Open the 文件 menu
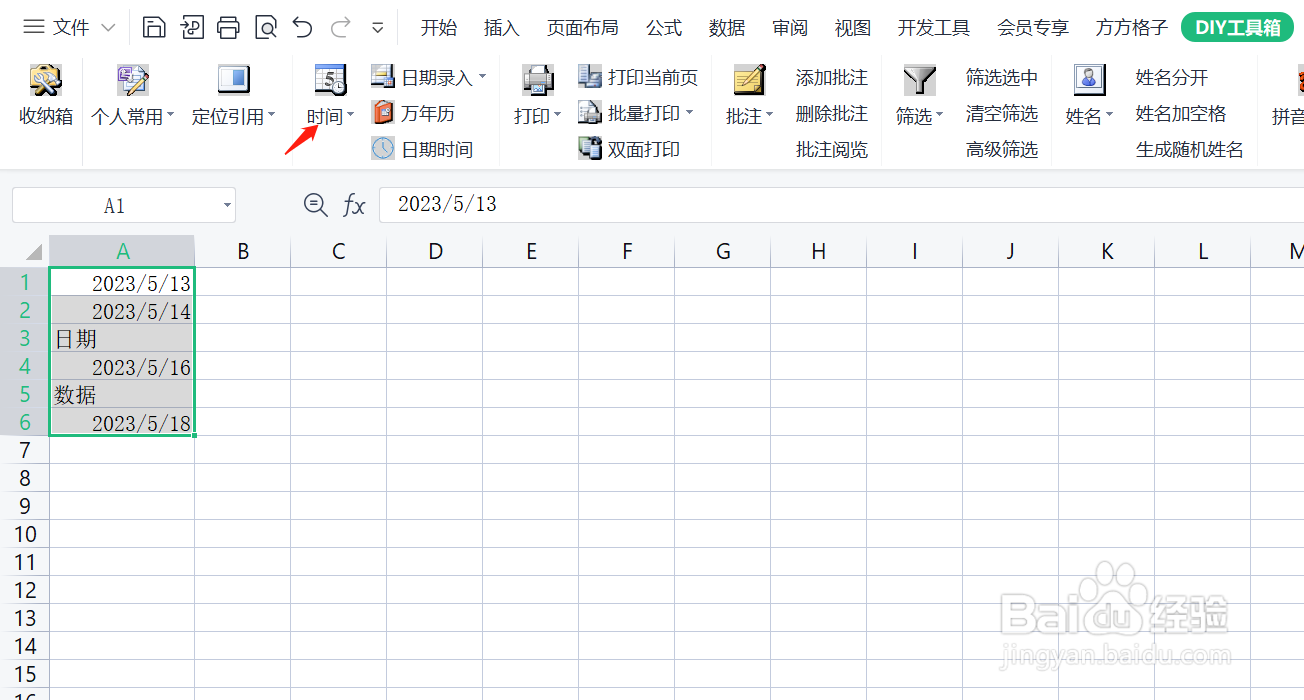 tap(69, 27)
